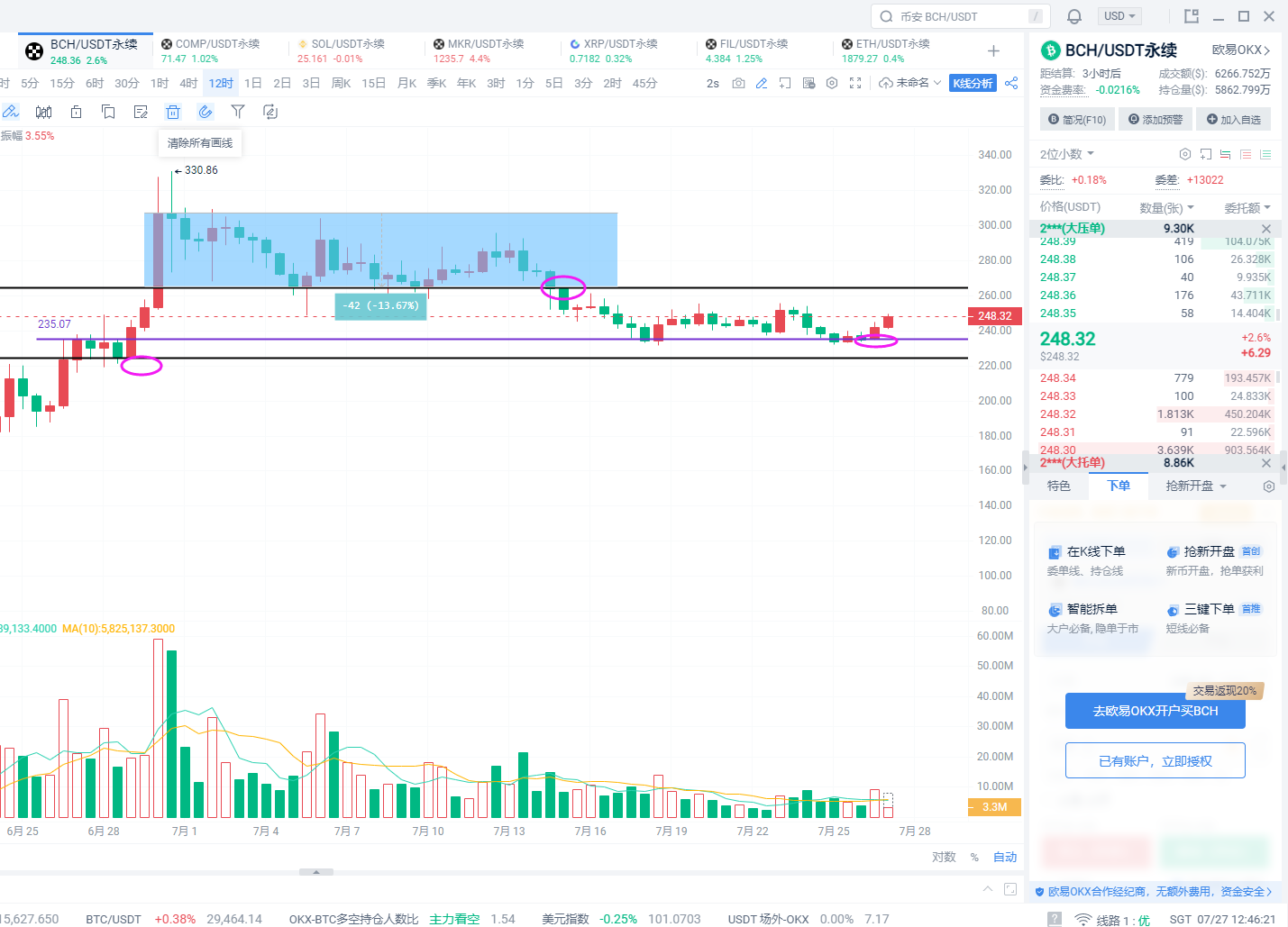Click the add-window icon in the chart header

coord(785,83)
